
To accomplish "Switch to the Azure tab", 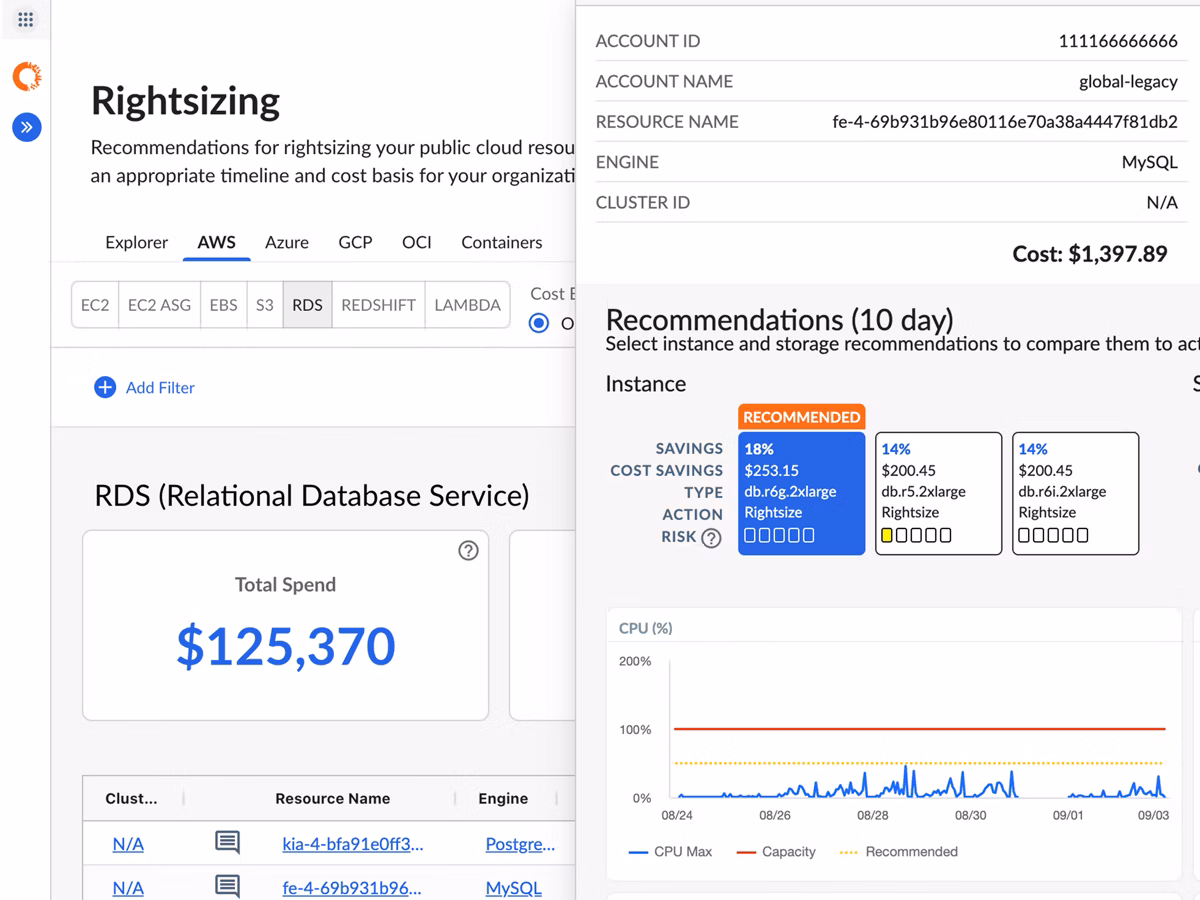I will pos(287,242).
